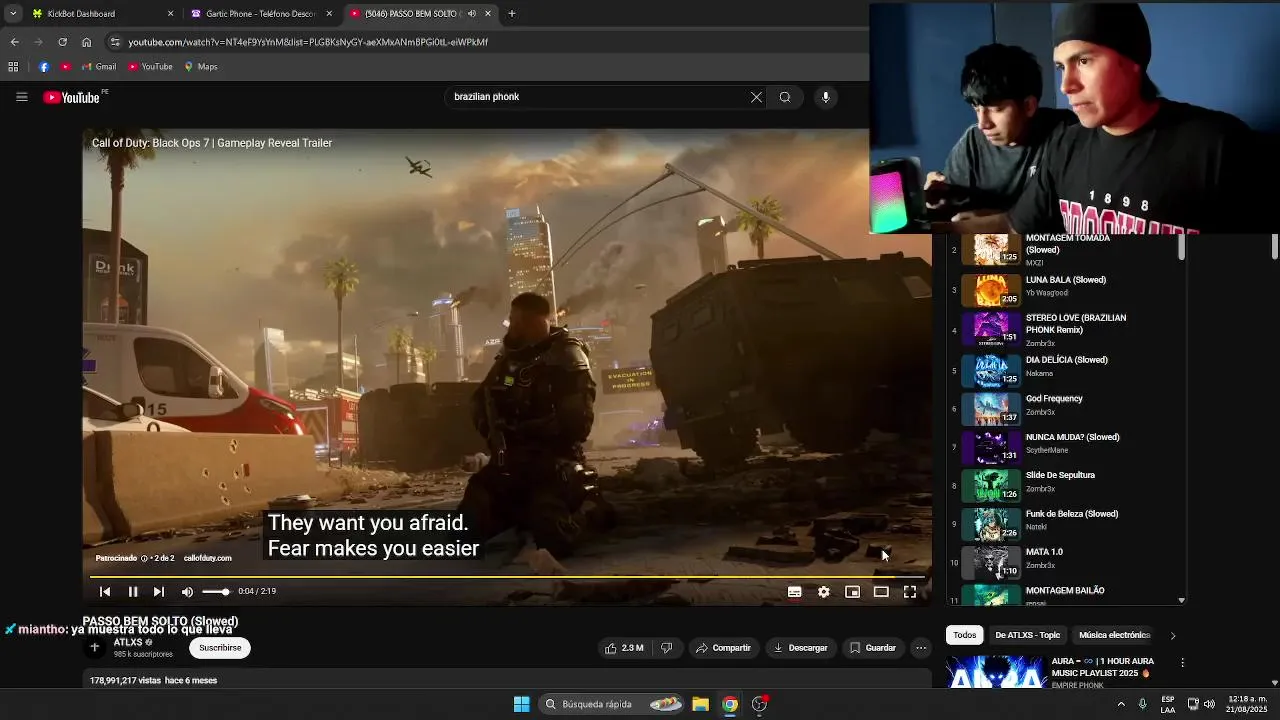
Task: Save video with Guardar button
Action: point(873,648)
